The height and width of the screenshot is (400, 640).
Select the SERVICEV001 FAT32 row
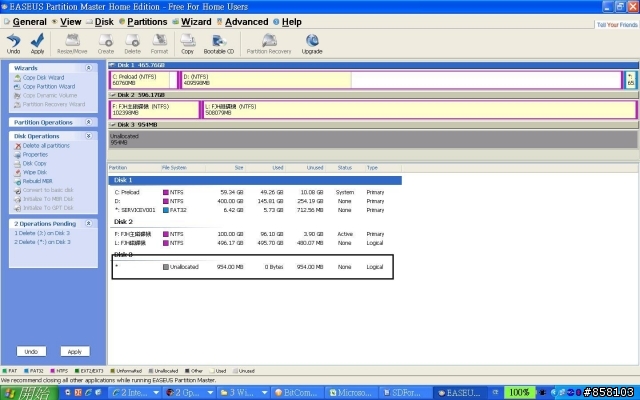[255, 210]
